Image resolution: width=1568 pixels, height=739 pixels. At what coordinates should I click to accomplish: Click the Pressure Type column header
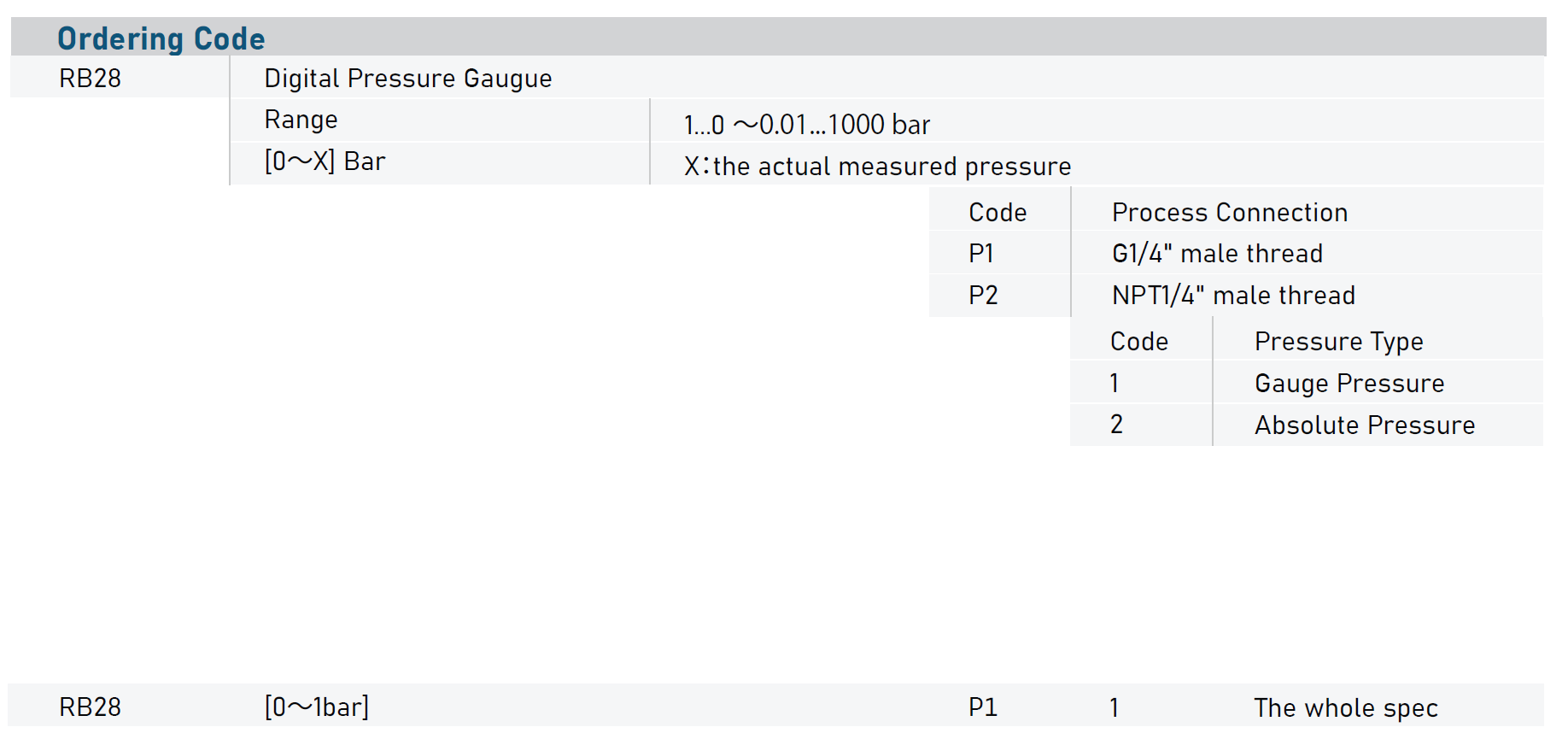coord(1338,342)
